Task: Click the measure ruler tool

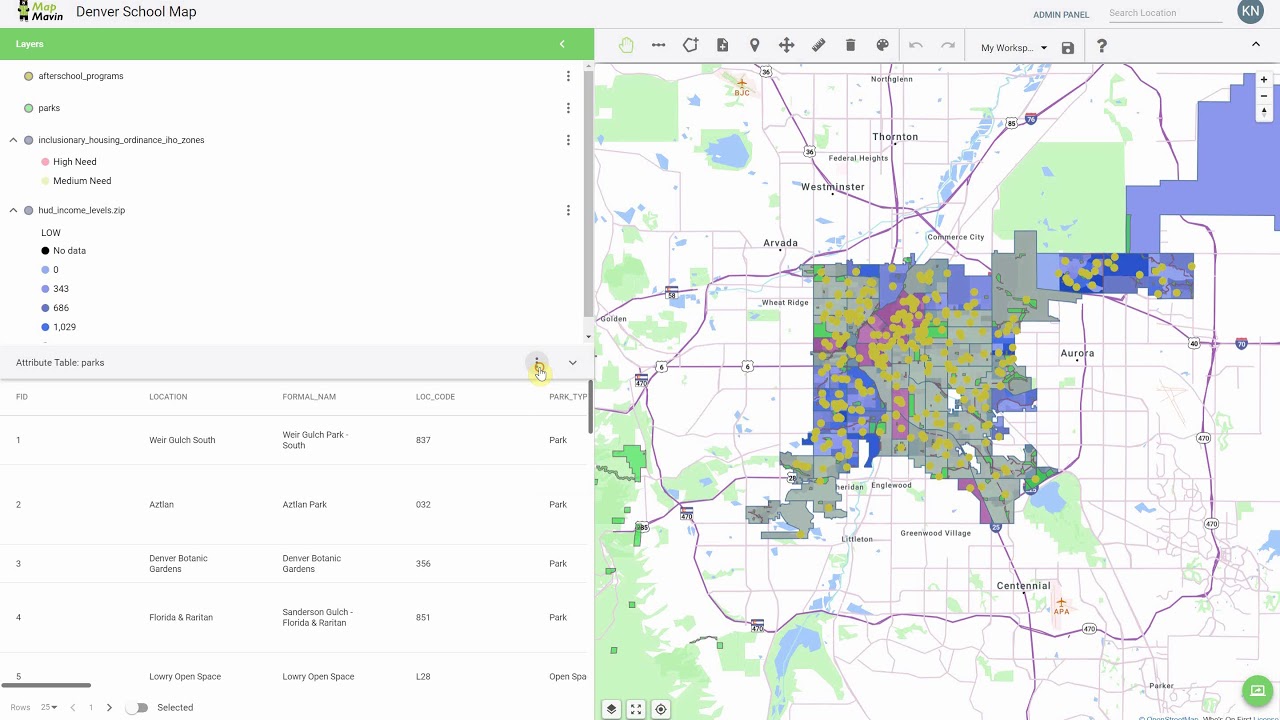Action: click(818, 45)
